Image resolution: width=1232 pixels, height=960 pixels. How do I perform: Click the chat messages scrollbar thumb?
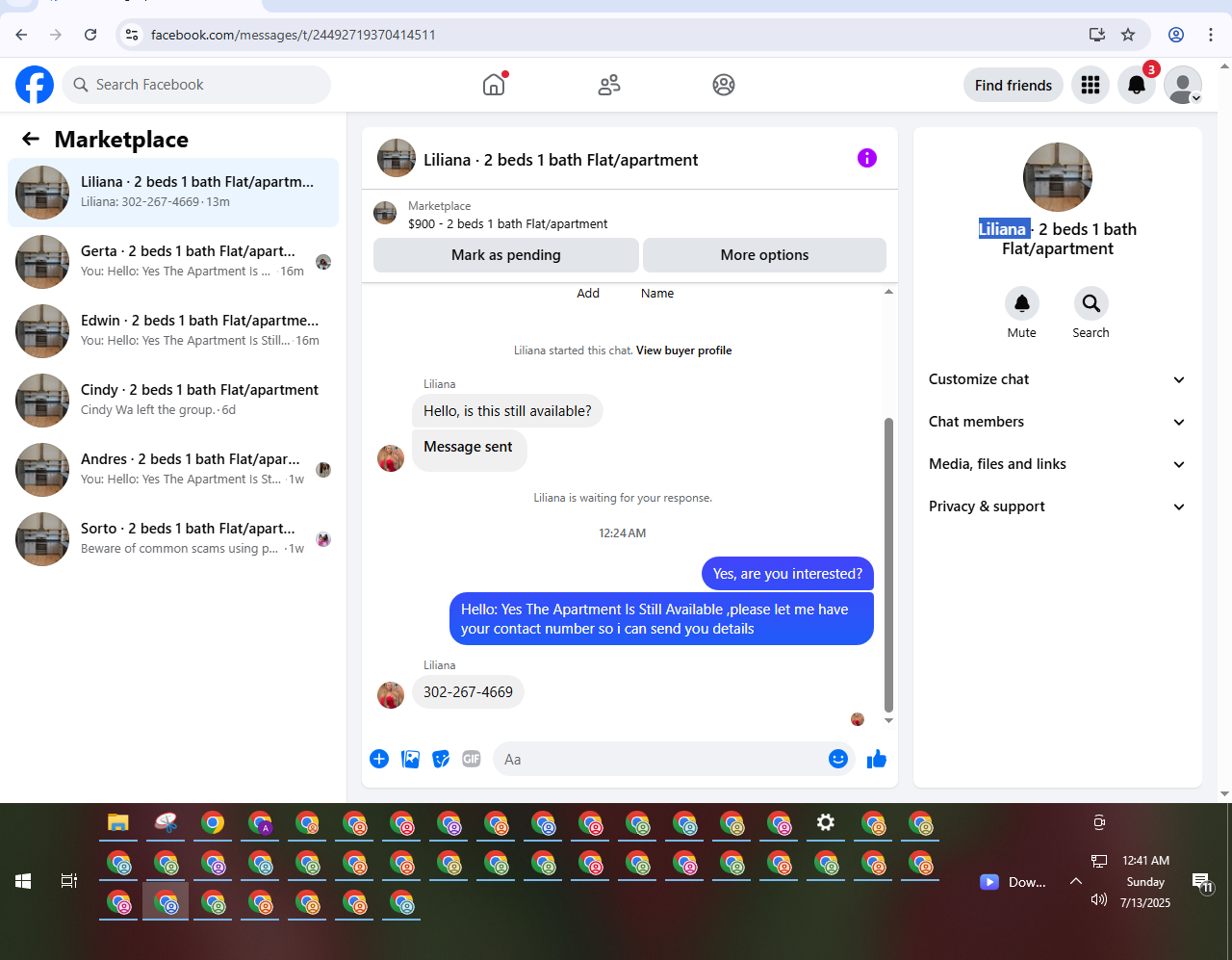click(888, 564)
